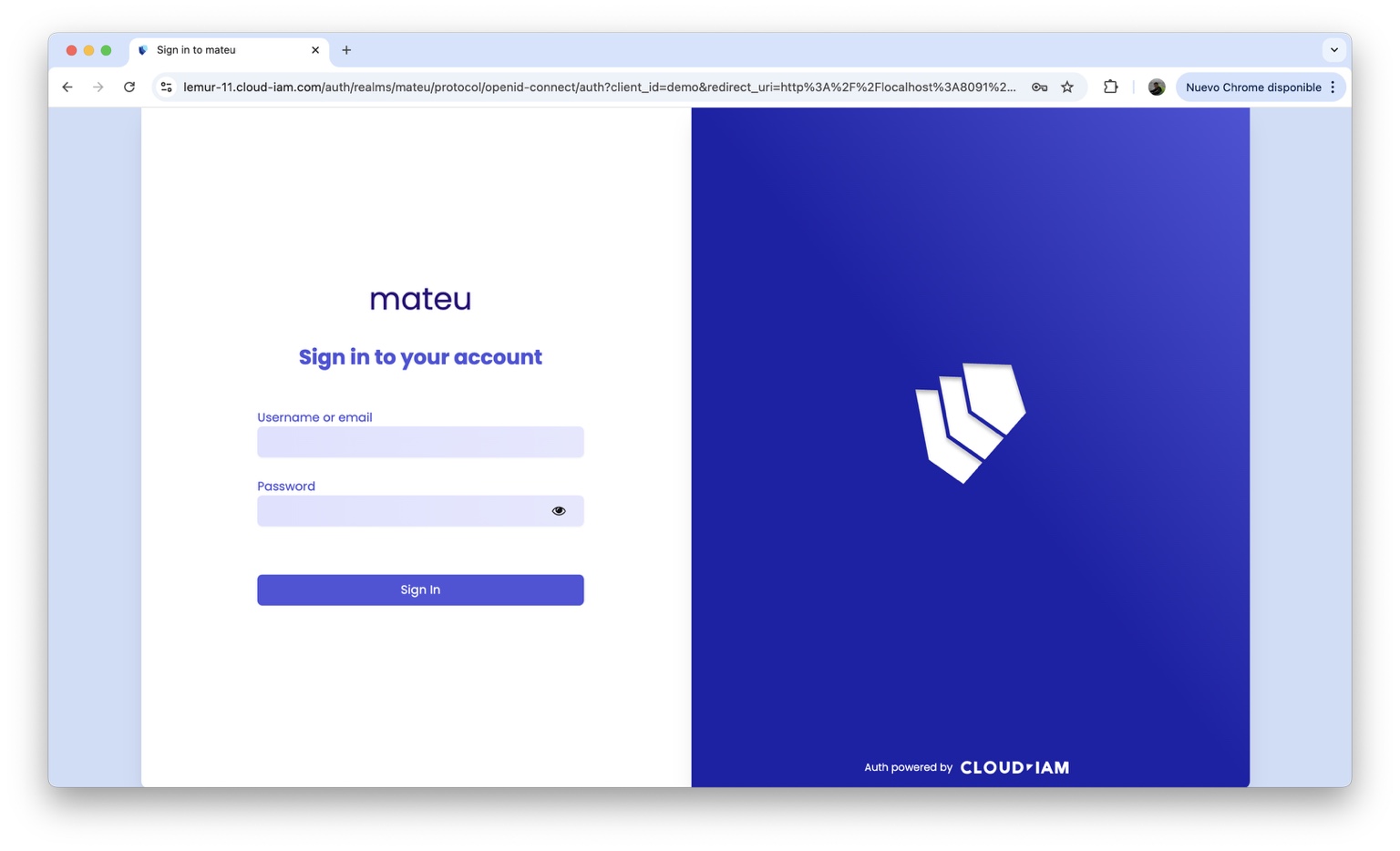Screen dimensions: 1400x851
Task: Click the Sign In button
Action: (x=420, y=590)
